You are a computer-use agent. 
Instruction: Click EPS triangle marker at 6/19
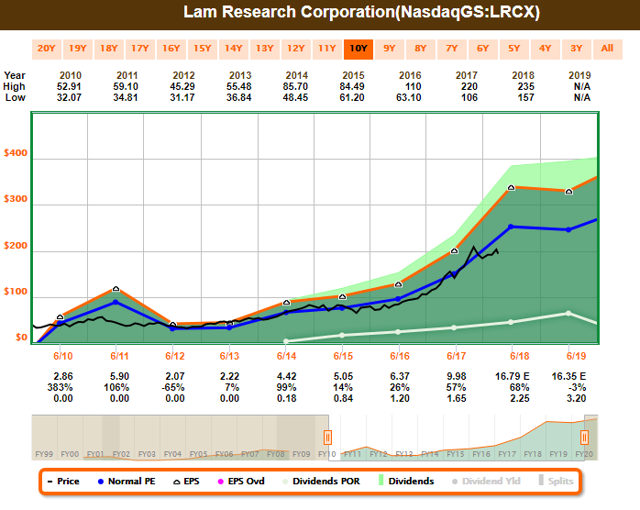click(x=569, y=191)
